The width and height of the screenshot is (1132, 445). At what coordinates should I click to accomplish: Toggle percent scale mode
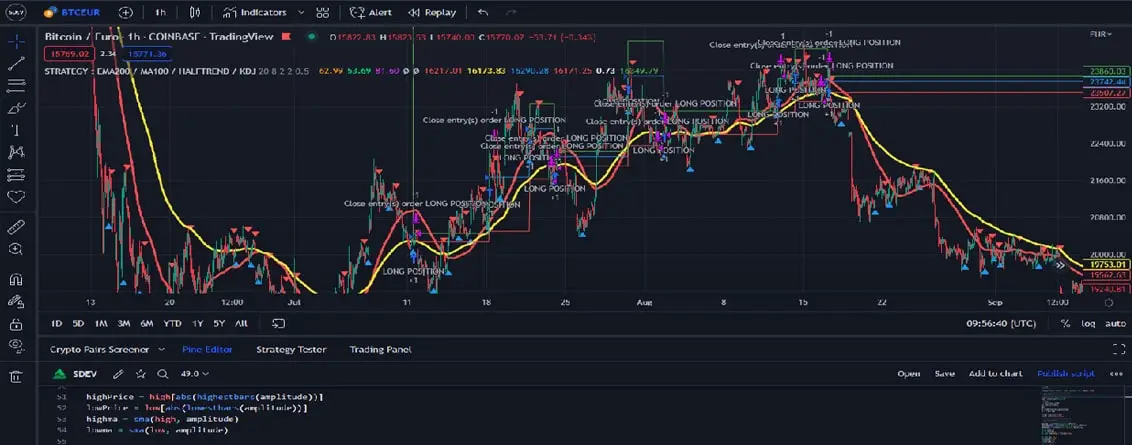coord(1065,323)
